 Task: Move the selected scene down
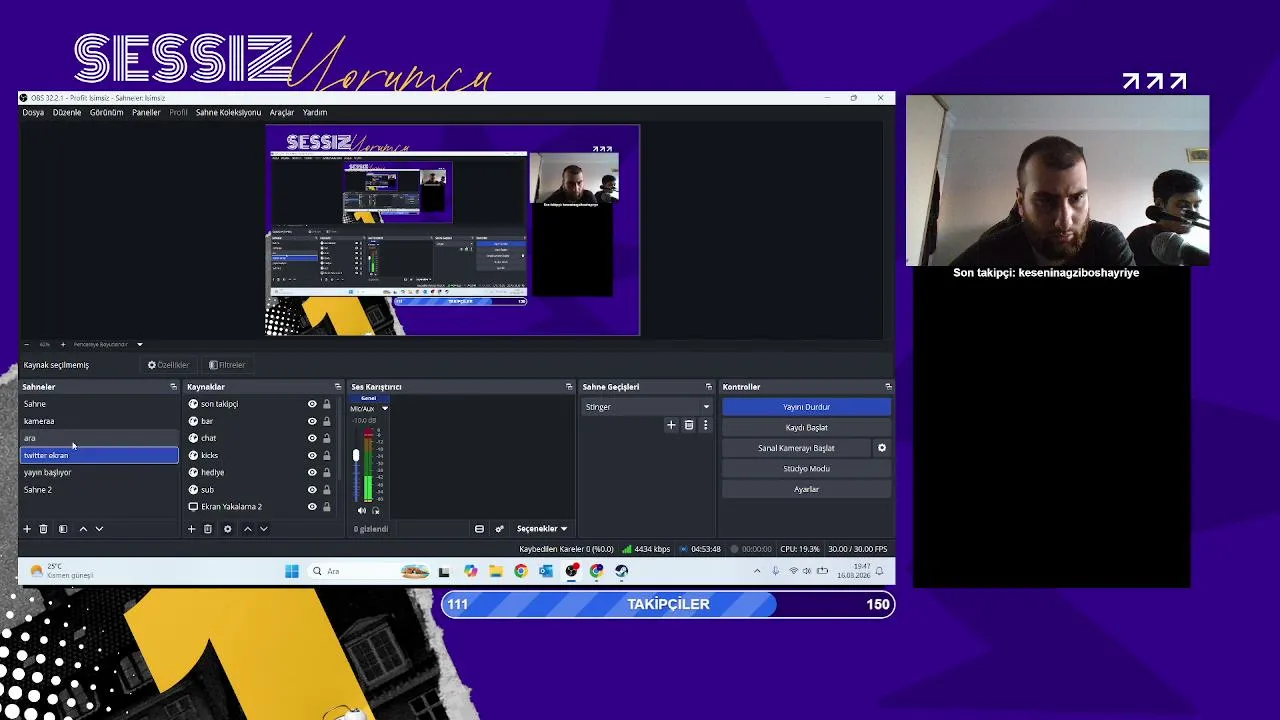pyautogui.click(x=99, y=529)
